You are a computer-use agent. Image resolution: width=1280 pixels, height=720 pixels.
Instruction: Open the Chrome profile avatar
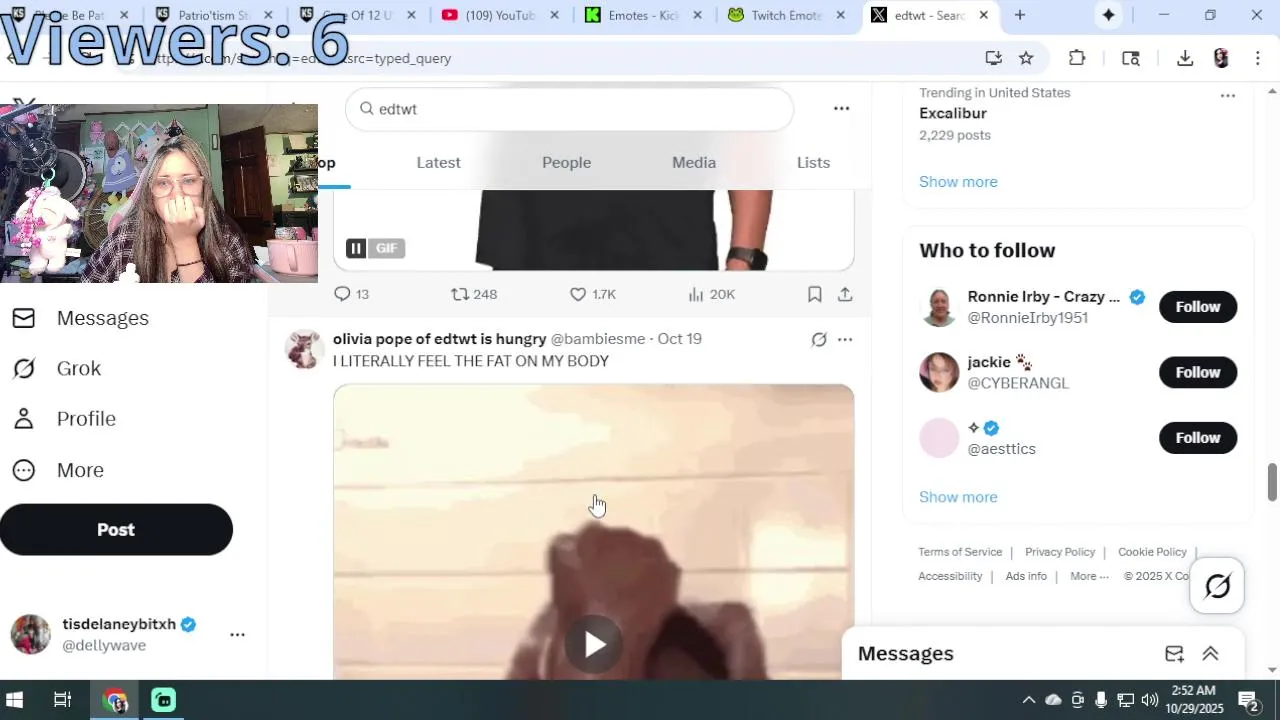click(1221, 58)
